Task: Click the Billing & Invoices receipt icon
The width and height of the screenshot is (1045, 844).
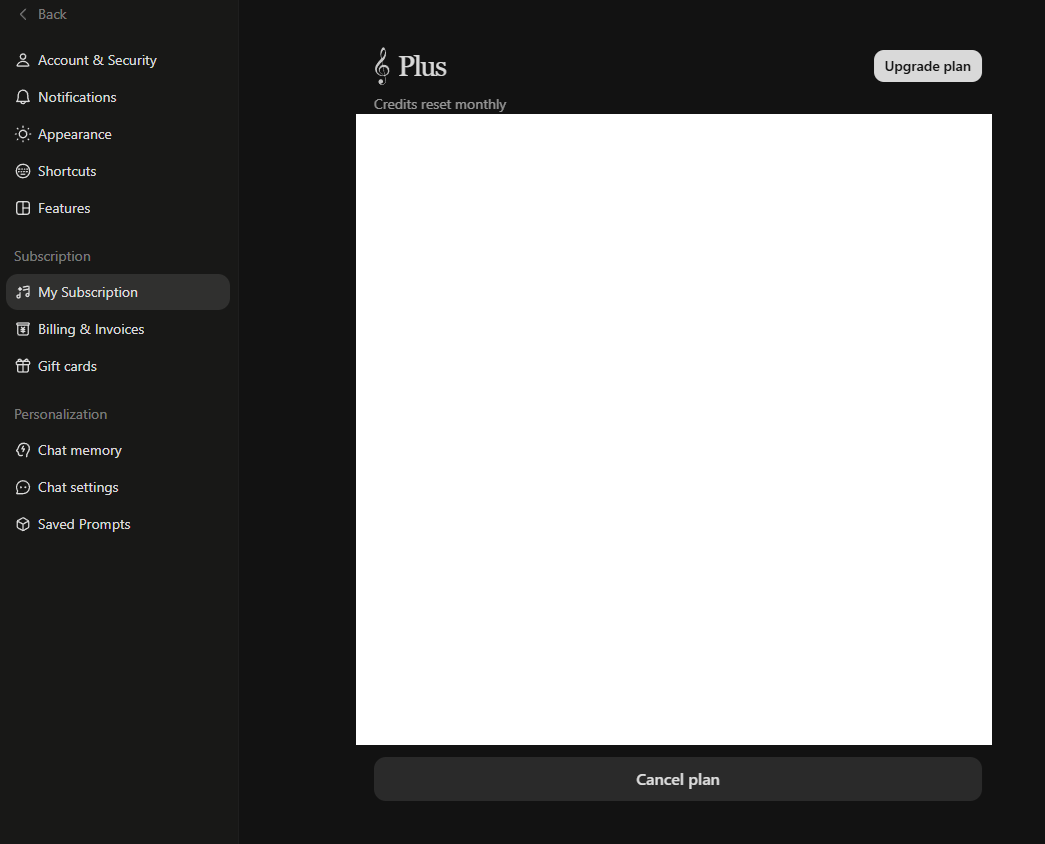Action: coord(23,329)
